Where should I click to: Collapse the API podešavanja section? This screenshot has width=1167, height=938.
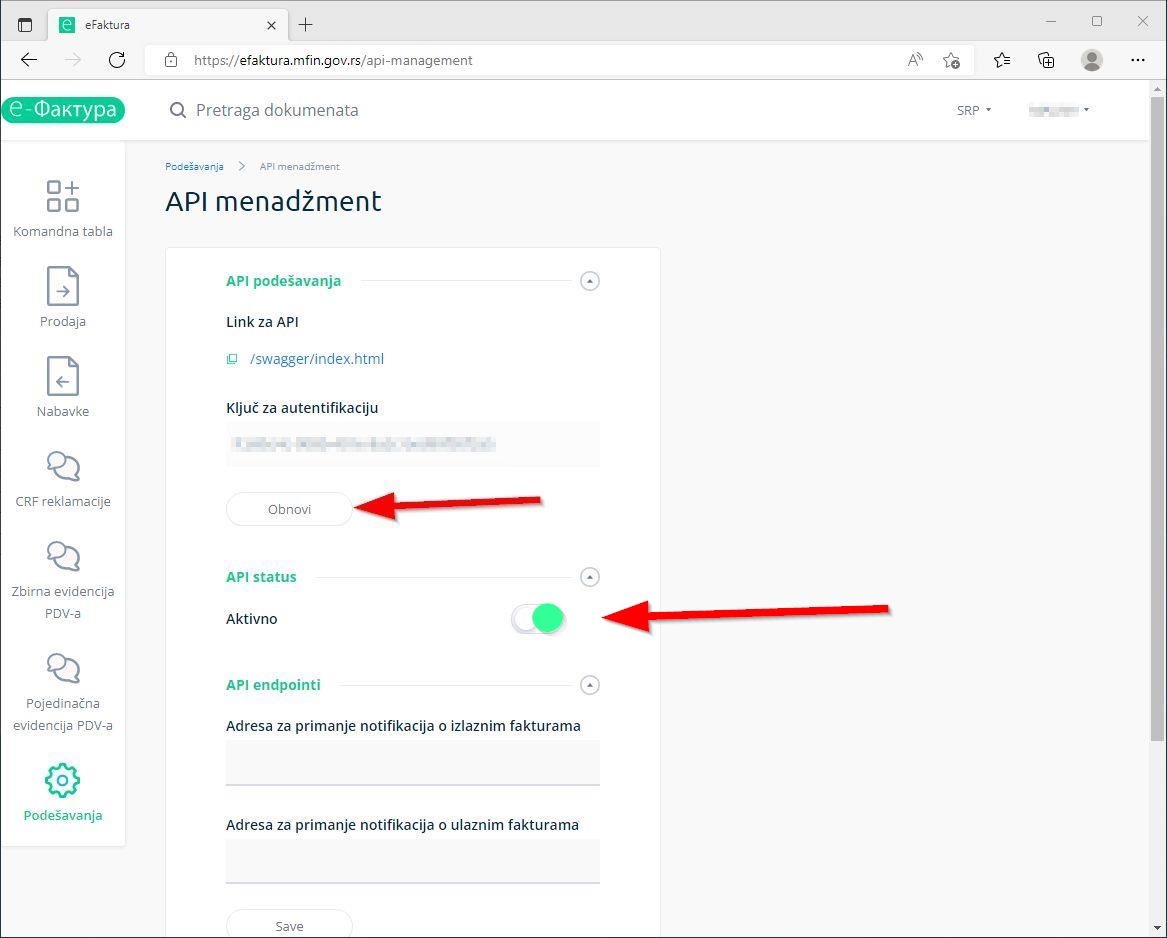tap(590, 281)
